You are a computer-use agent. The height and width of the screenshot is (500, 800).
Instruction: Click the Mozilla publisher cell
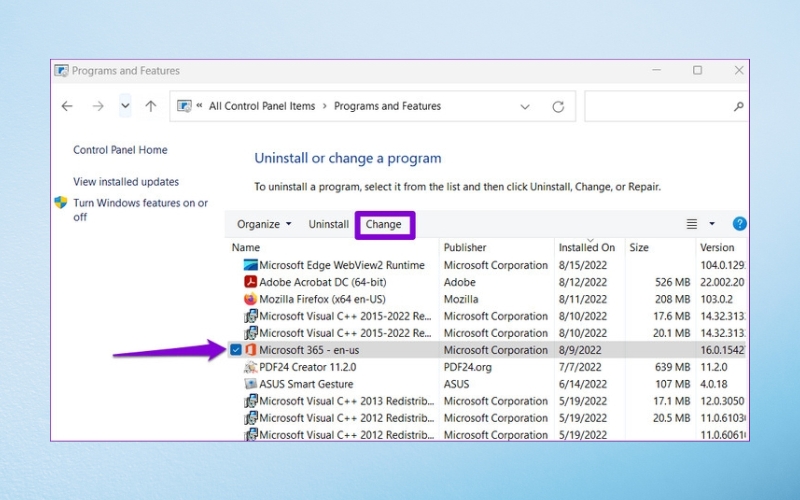click(461, 299)
